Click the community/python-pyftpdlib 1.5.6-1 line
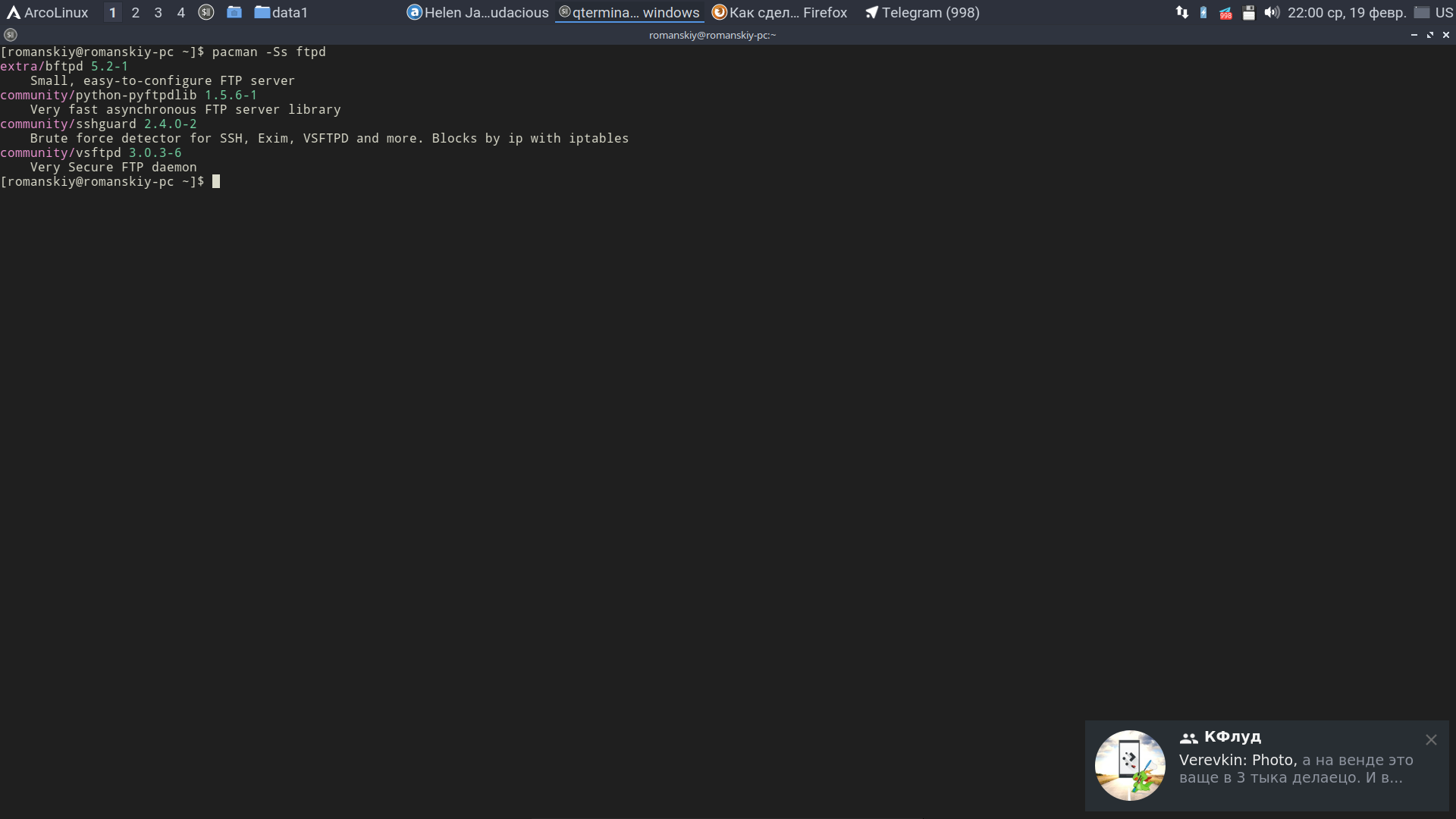Viewport: 1456px width, 819px height. 129,95
